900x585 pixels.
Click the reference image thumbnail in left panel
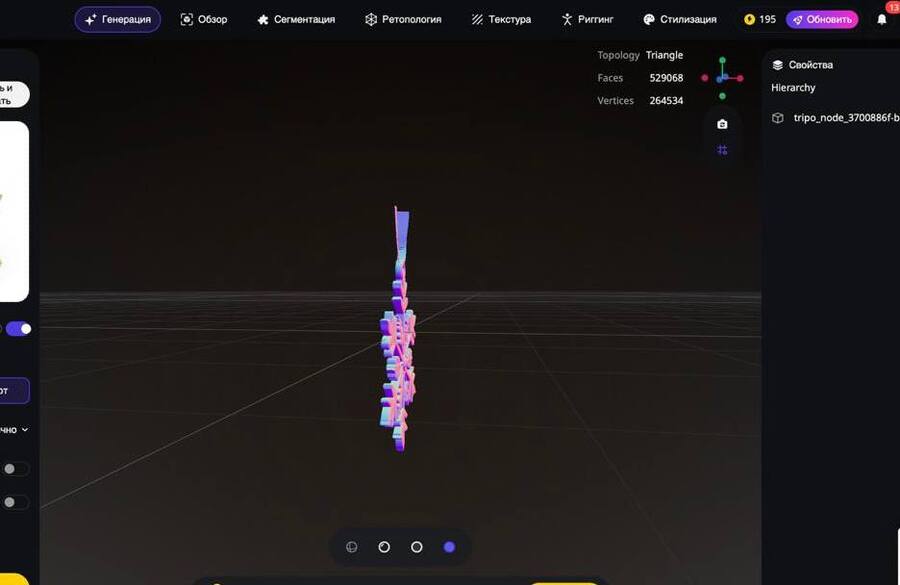pos(14,211)
